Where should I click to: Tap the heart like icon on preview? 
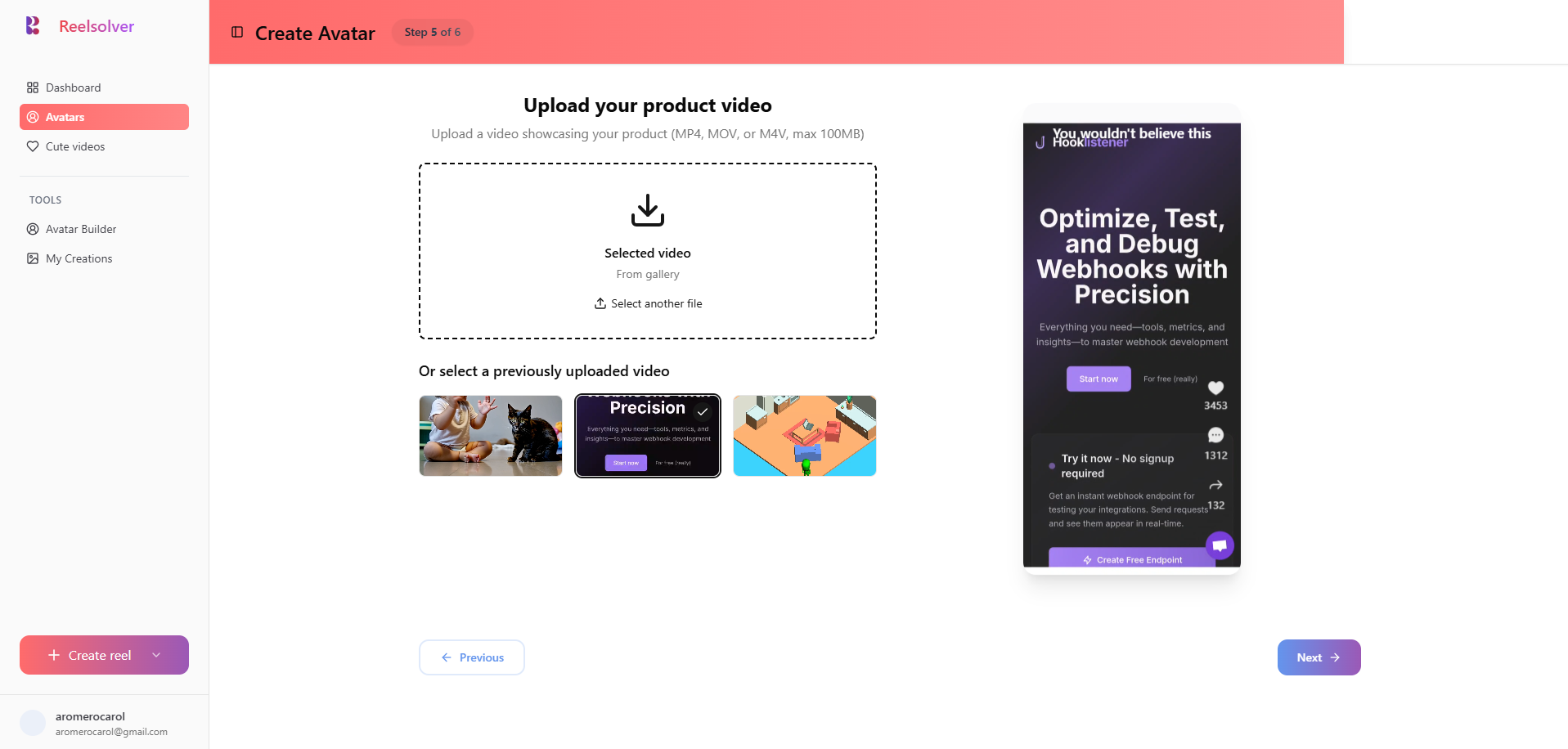tap(1215, 388)
